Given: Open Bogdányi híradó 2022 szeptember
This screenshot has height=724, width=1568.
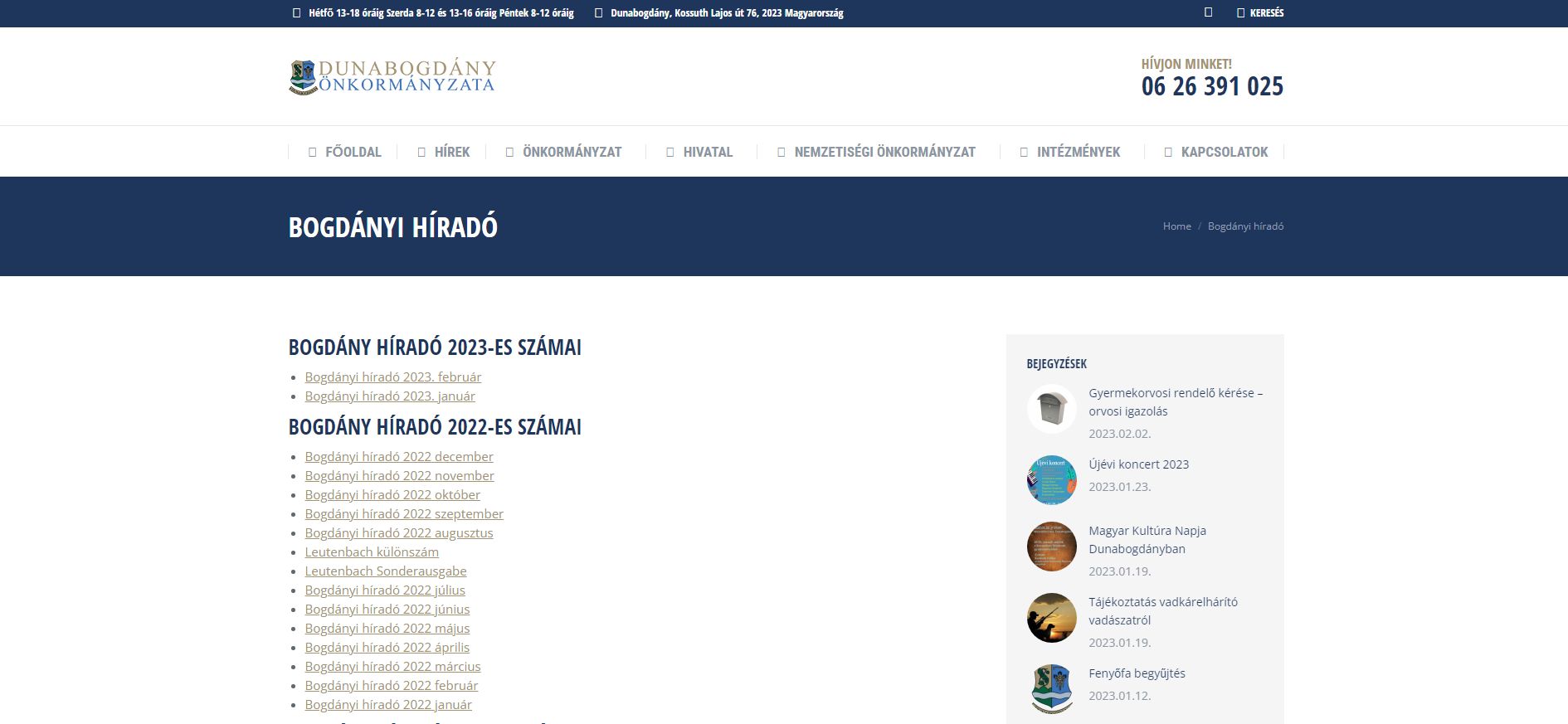Looking at the screenshot, I should (404, 514).
